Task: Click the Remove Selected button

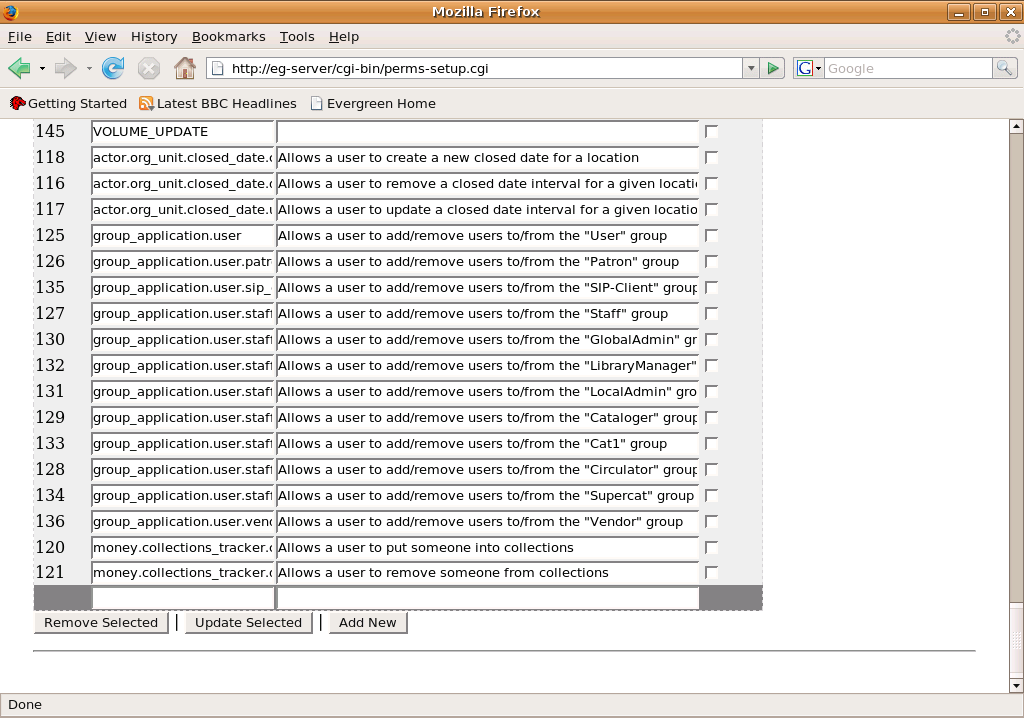Action: (x=101, y=622)
